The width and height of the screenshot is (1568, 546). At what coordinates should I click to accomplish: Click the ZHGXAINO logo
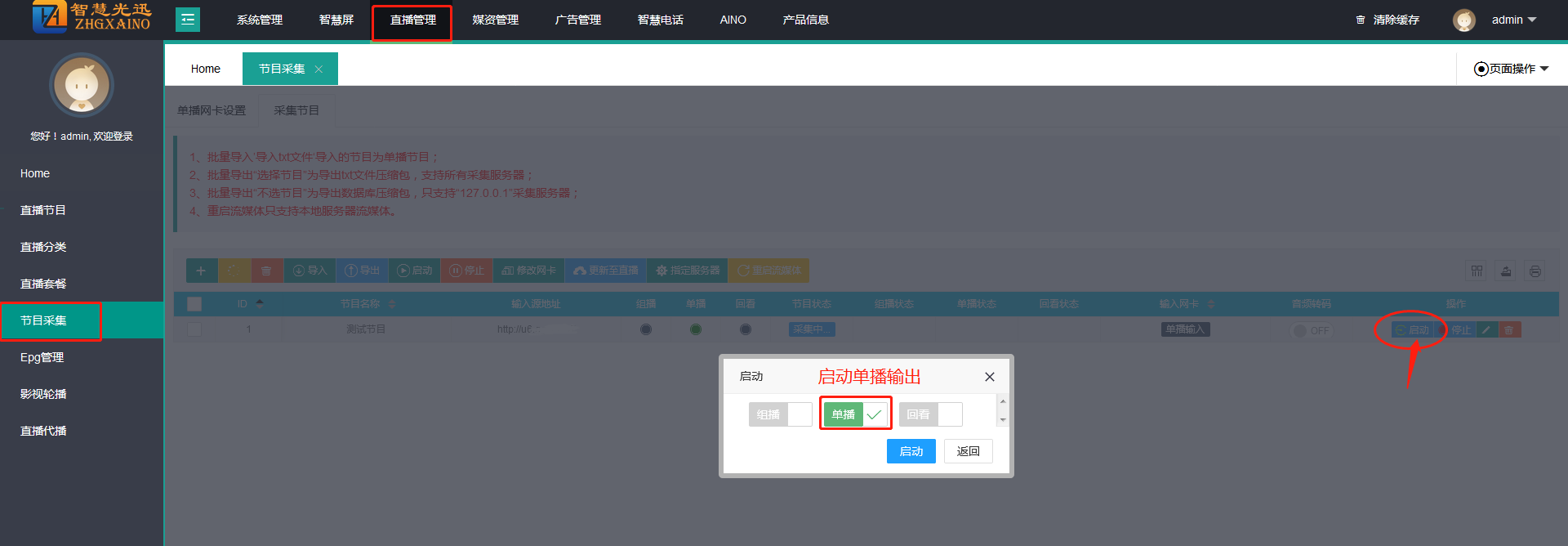91,17
